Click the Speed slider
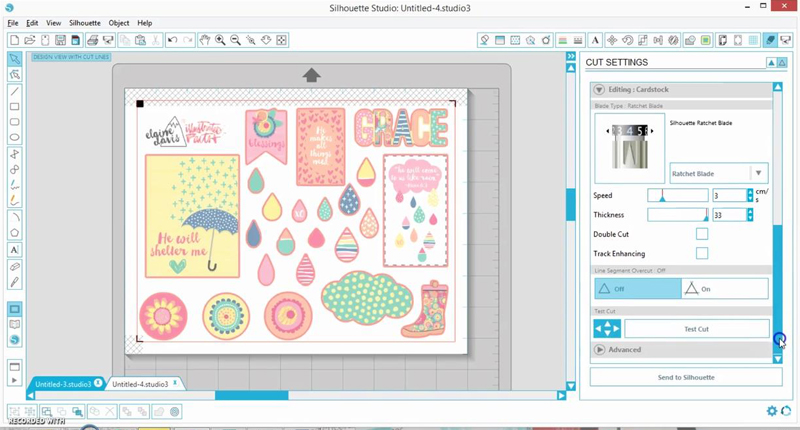The image size is (800, 430). (678, 195)
